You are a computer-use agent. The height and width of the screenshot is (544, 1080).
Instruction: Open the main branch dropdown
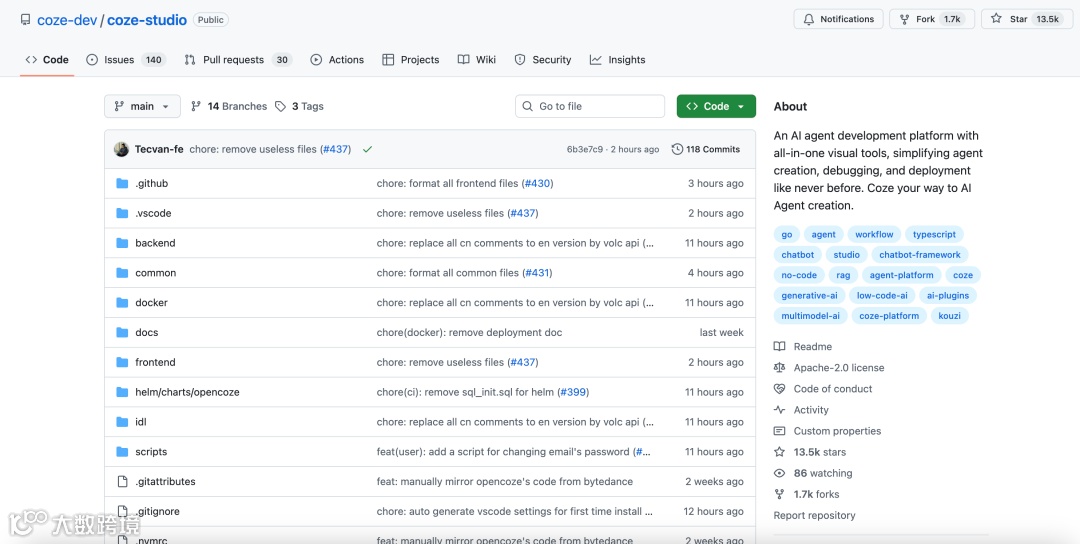(x=143, y=106)
